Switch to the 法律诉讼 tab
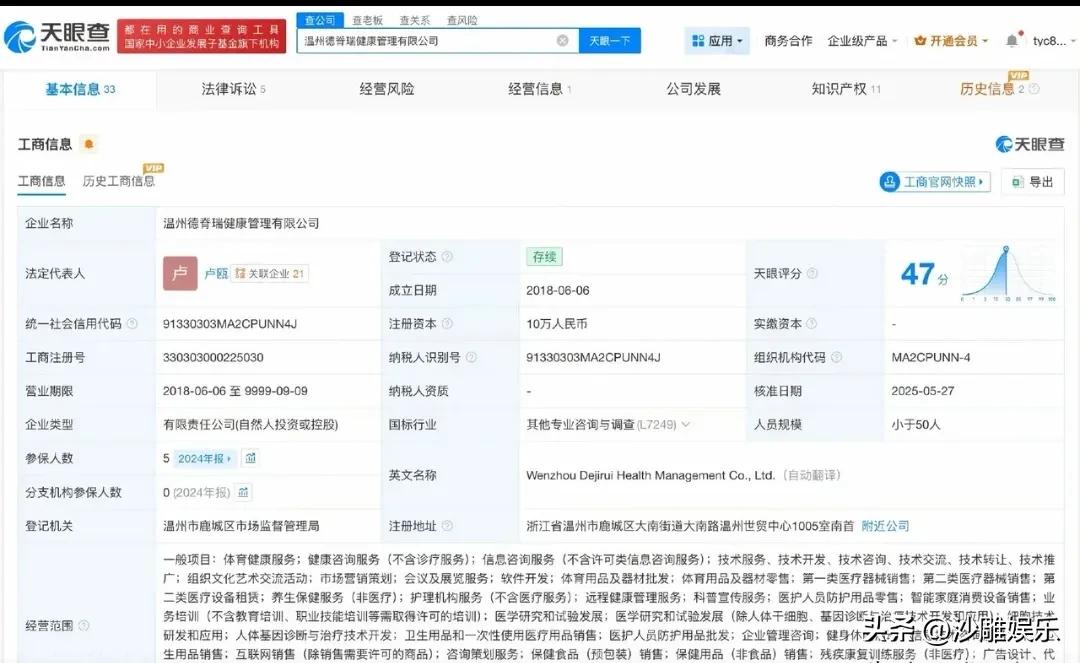Screen dimensions: 1080x663 (x=233, y=89)
